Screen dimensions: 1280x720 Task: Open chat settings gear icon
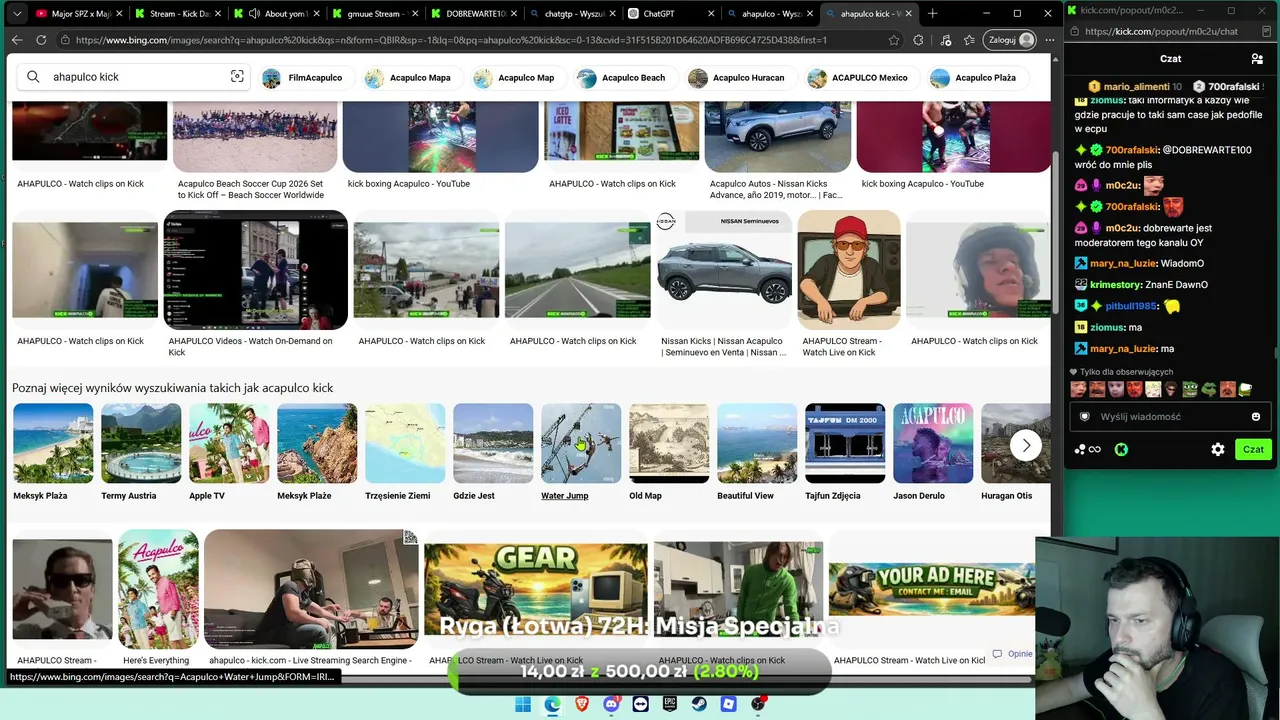[x=1218, y=450]
